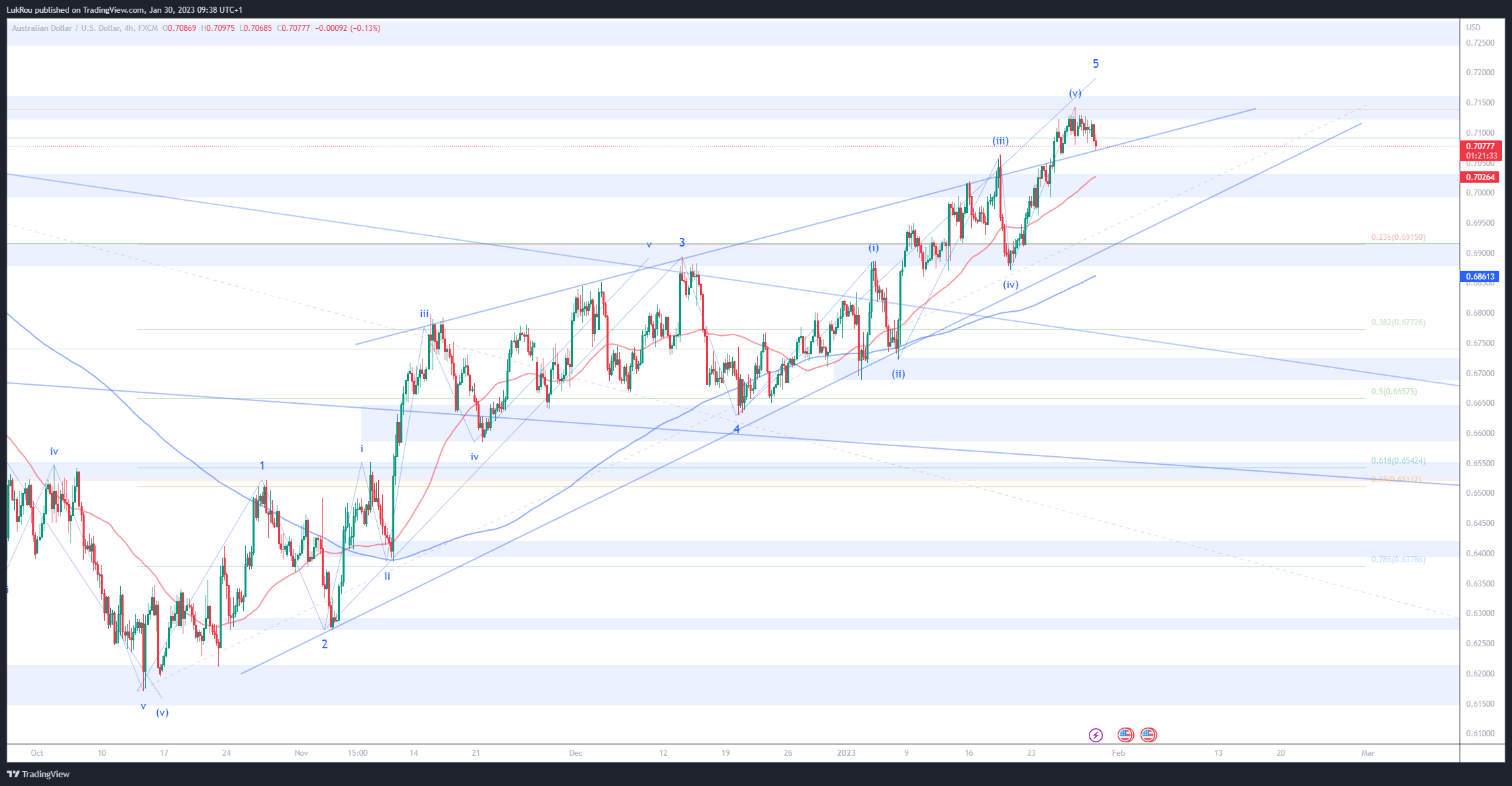
Task: Click the blue 0.68613 price tag
Action: point(1480,277)
